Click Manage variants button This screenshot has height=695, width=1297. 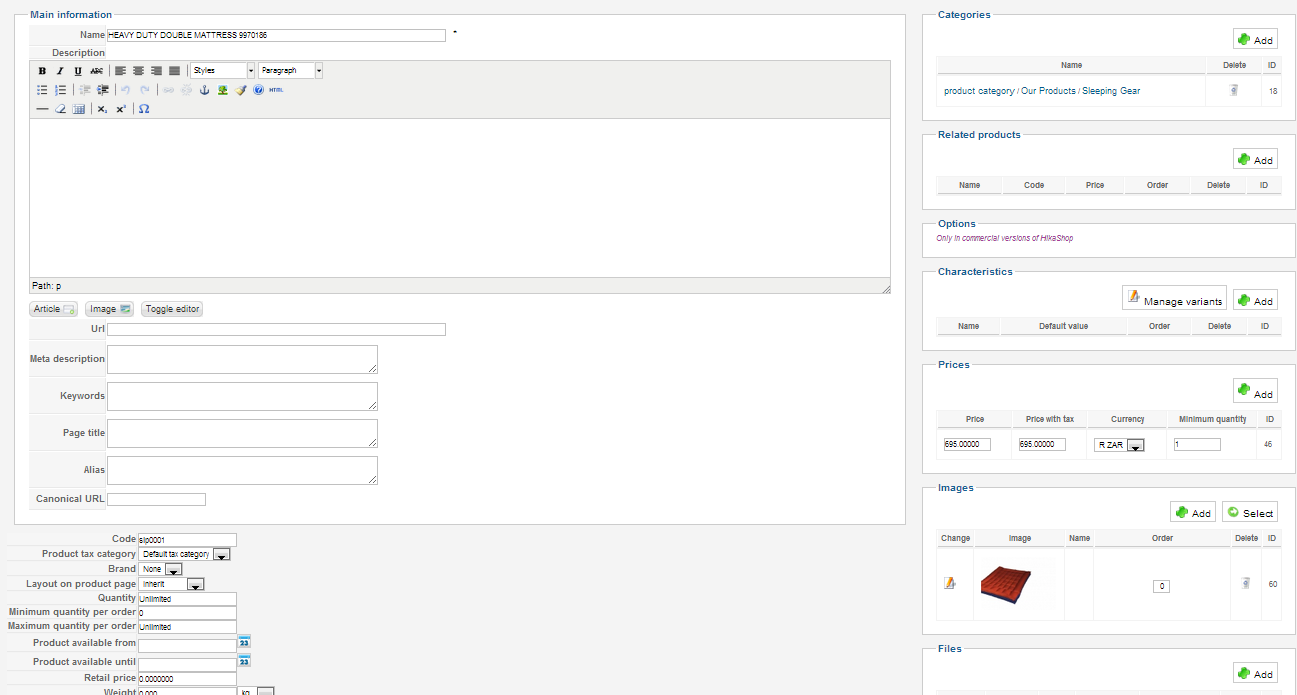[x=1174, y=299]
